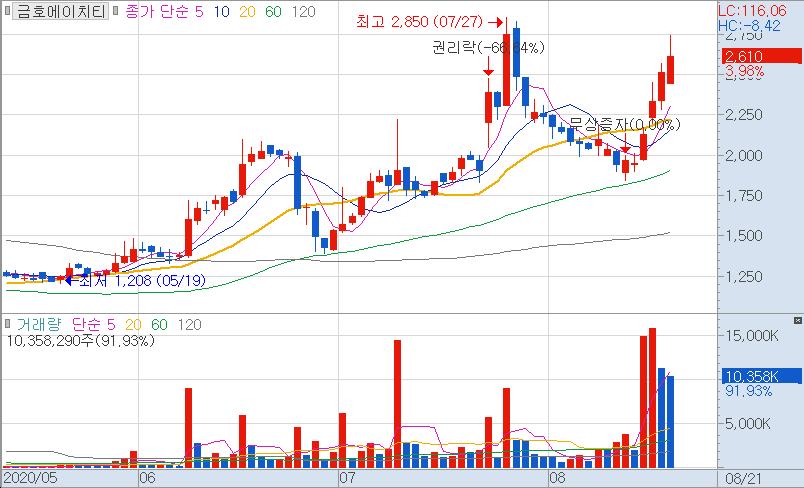Click the 06 month label on date axis

tap(147, 479)
